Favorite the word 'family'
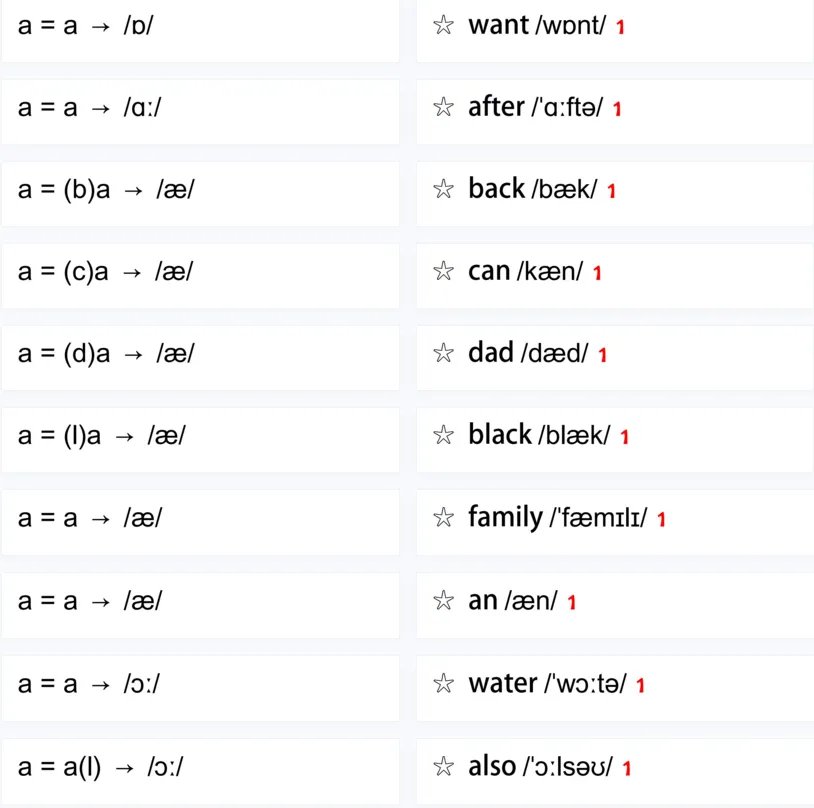This screenshot has height=808, width=814. click(443, 518)
